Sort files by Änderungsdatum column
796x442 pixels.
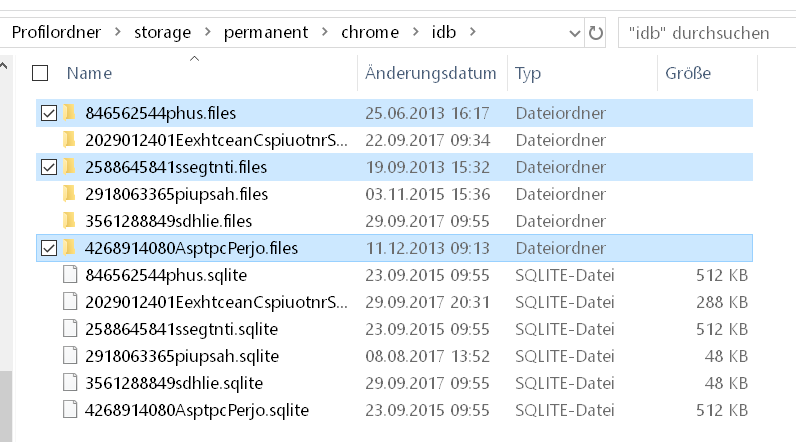pos(430,73)
